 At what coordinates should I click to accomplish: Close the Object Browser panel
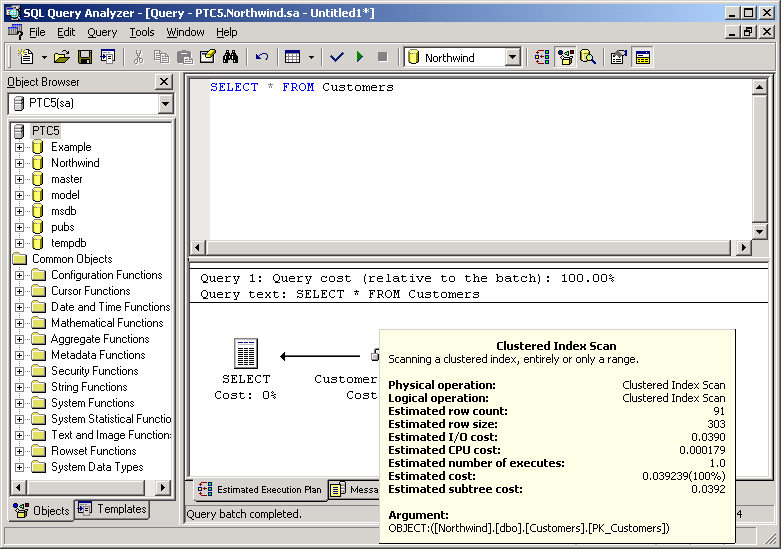164,82
